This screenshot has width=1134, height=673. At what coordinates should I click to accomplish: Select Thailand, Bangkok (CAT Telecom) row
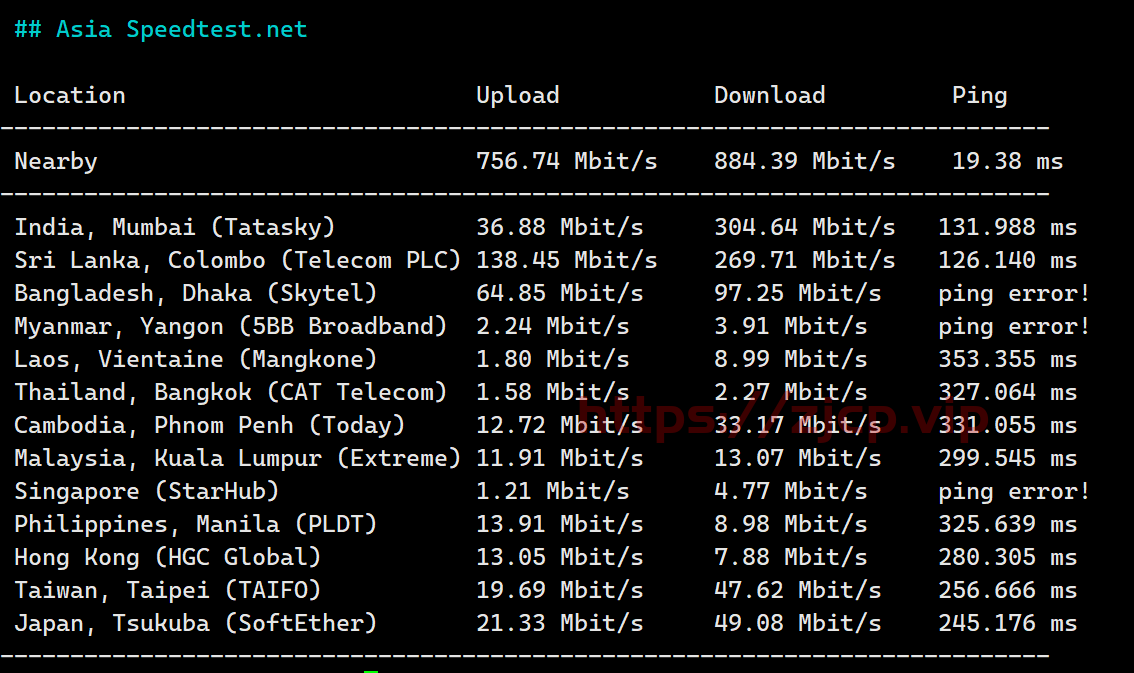click(545, 393)
